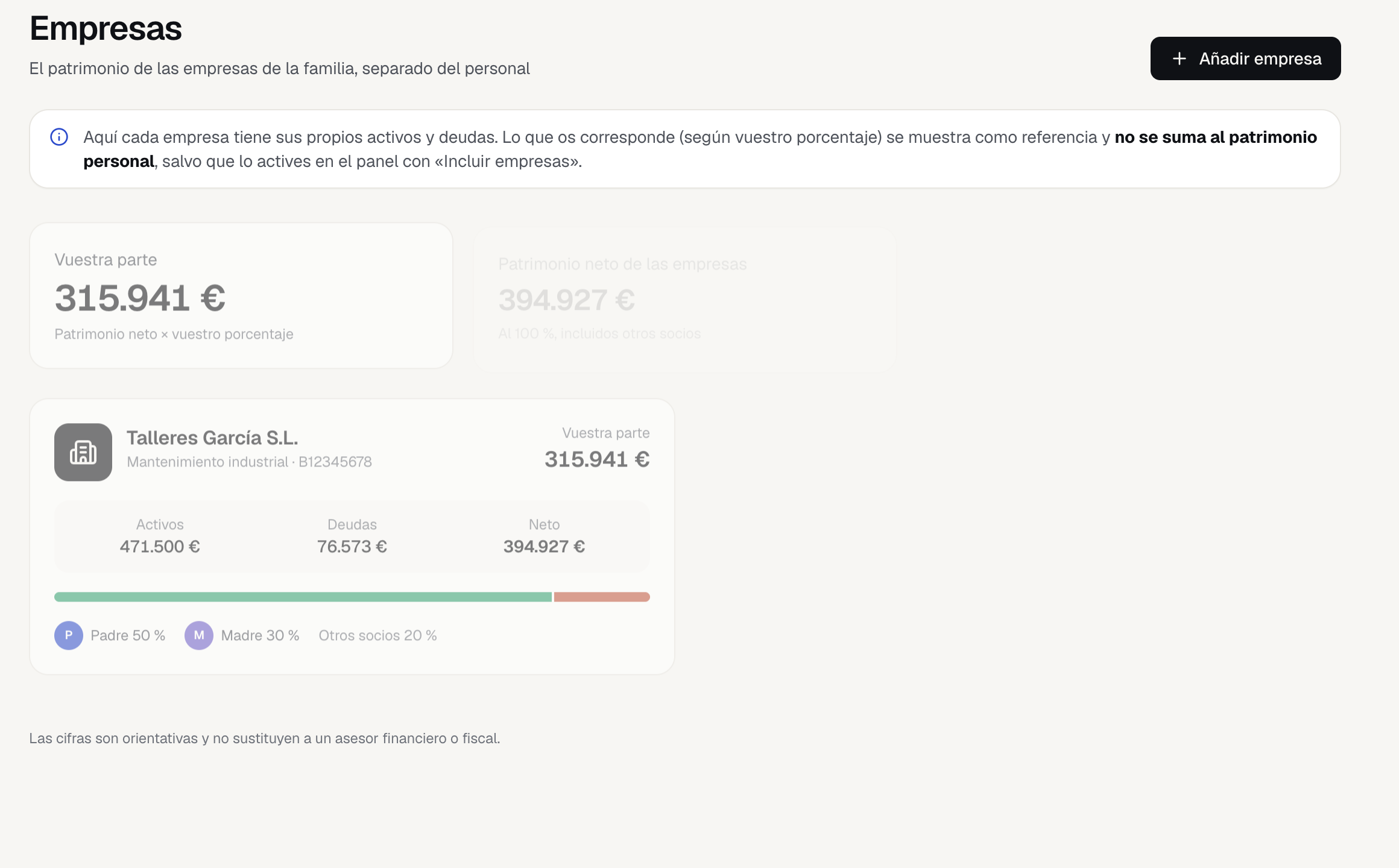Click the Vuestra parte summary card amount 315.941 €
Screen dimensions: 1399x868
(x=140, y=298)
